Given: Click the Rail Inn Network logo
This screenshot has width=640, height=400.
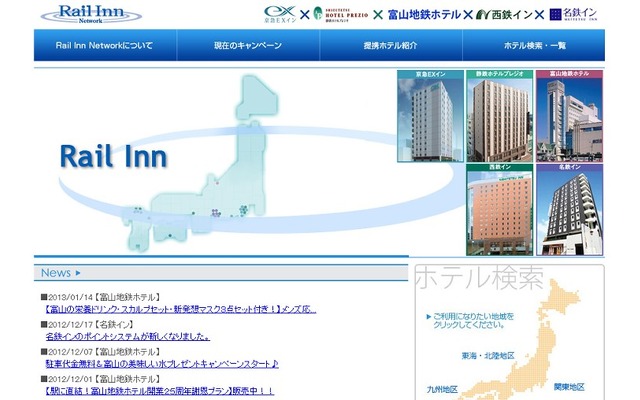Looking at the screenshot, I should pyautogui.click(x=91, y=14).
